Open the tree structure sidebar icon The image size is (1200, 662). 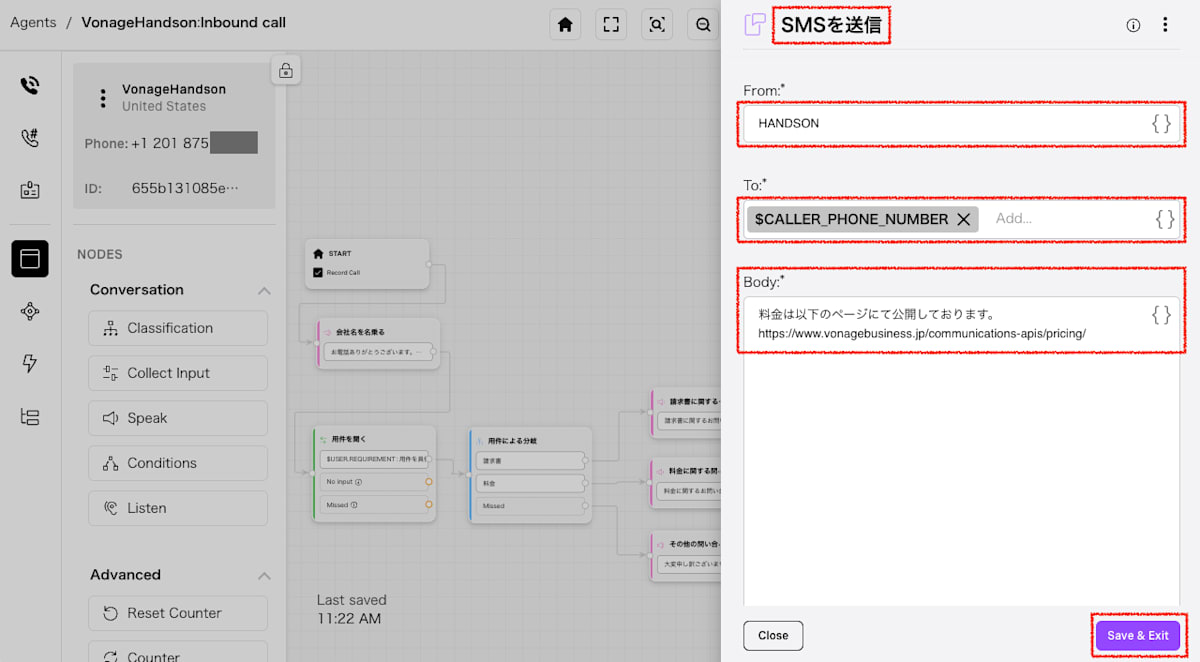coord(30,417)
